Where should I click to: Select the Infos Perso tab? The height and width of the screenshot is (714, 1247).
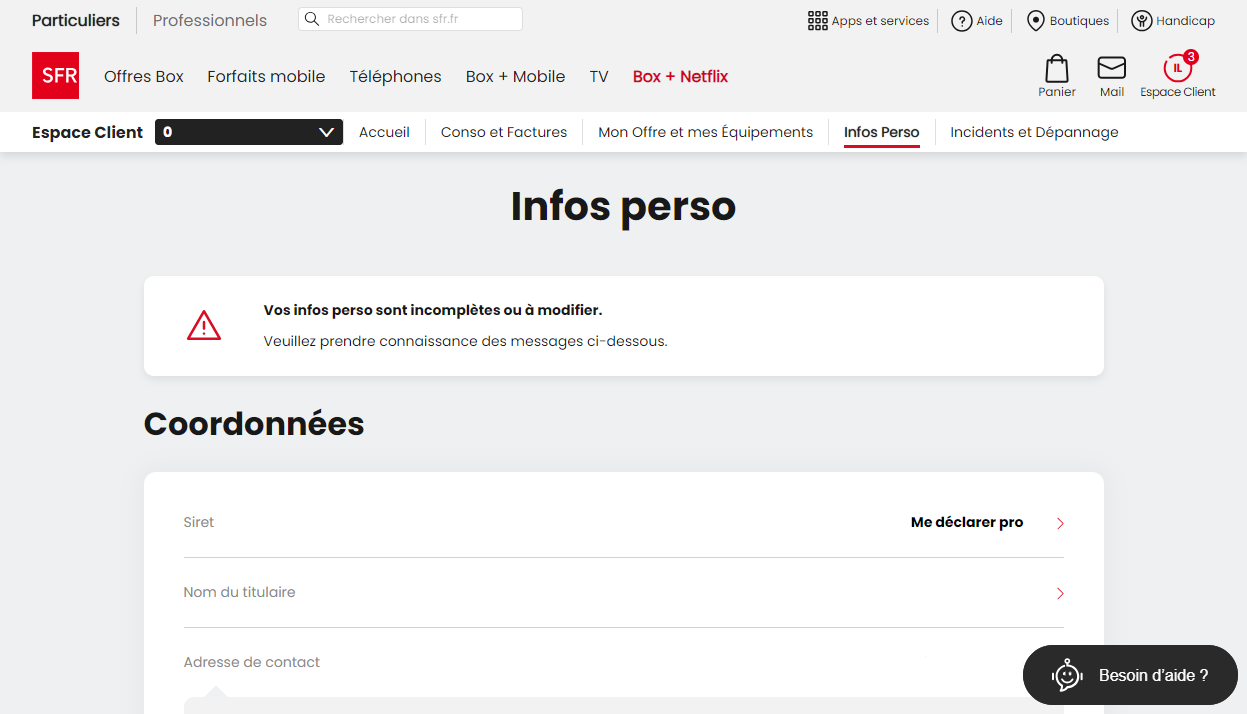tap(881, 132)
